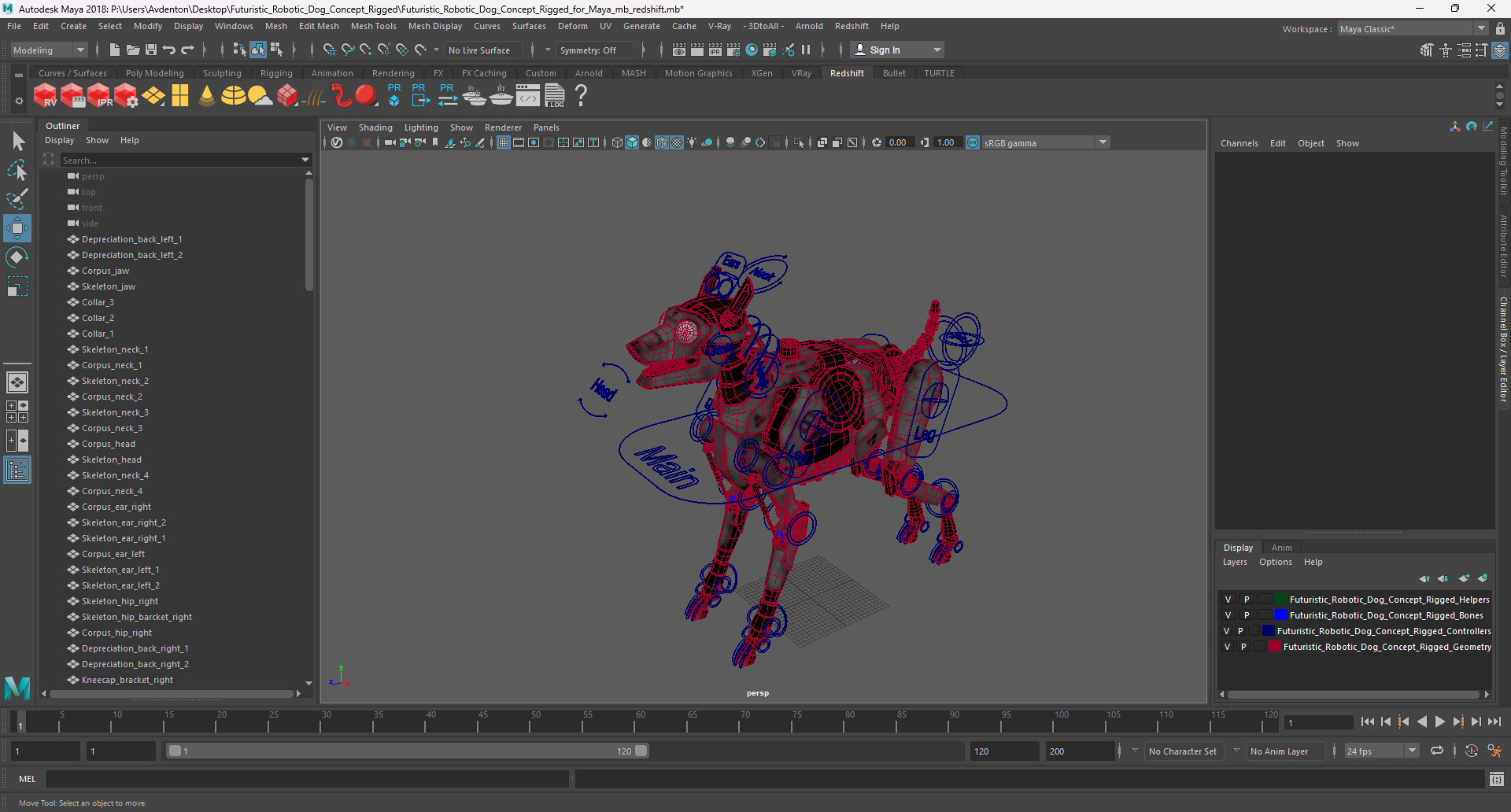Enable wireframe on shaded viewport icon
The width and height of the screenshot is (1511, 812).
(x=662, y=142)
